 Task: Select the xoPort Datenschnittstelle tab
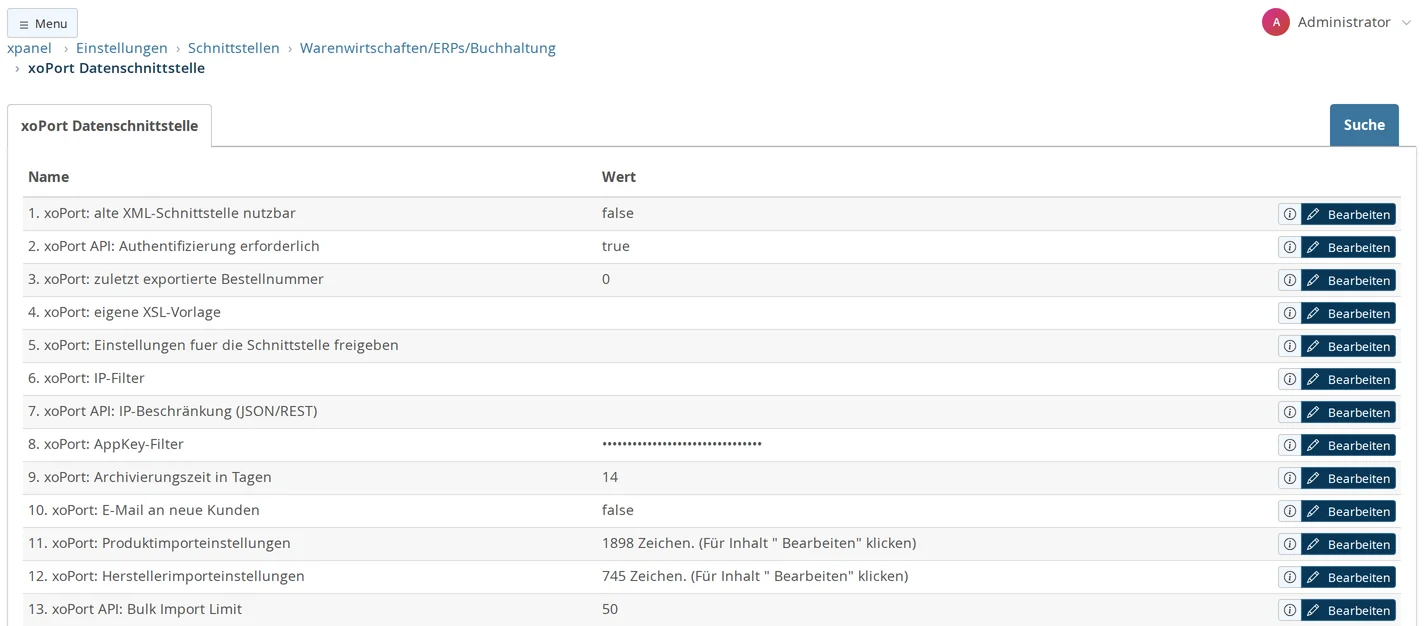tap(109, 126)
